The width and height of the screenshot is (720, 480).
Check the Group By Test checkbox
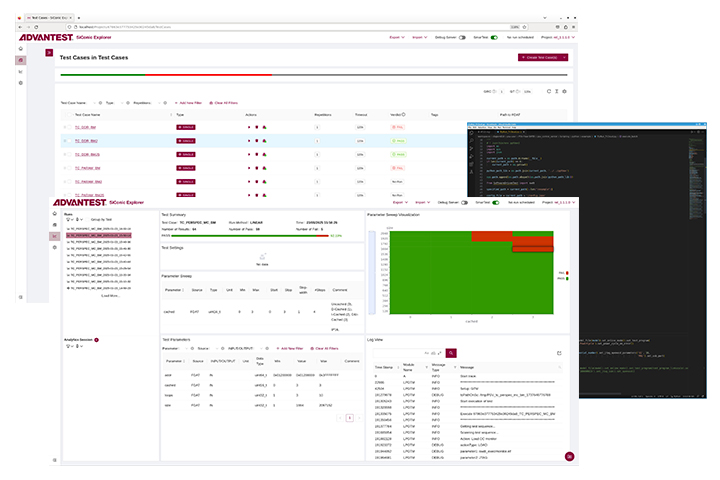click(88, 220)
